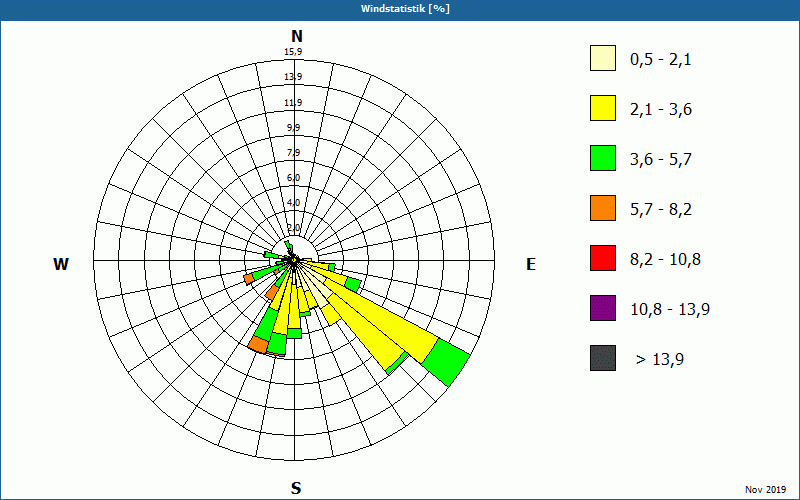
Task: Click the legend label "8,2 - 10,8"
Action: tap(665, 260)
